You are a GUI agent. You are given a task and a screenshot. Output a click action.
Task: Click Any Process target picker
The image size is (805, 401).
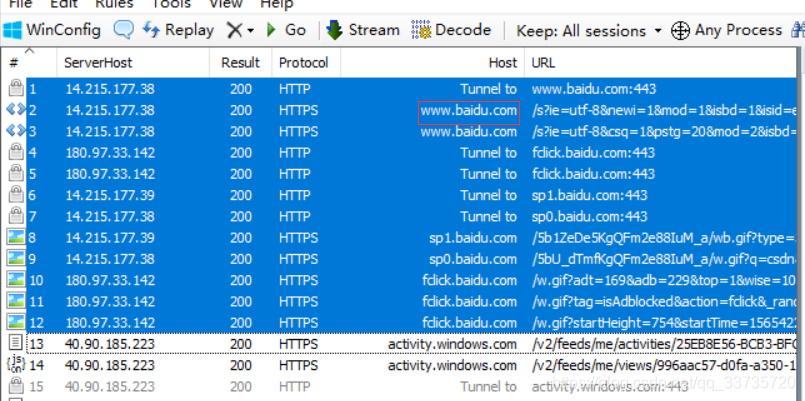tap(726, 31)
